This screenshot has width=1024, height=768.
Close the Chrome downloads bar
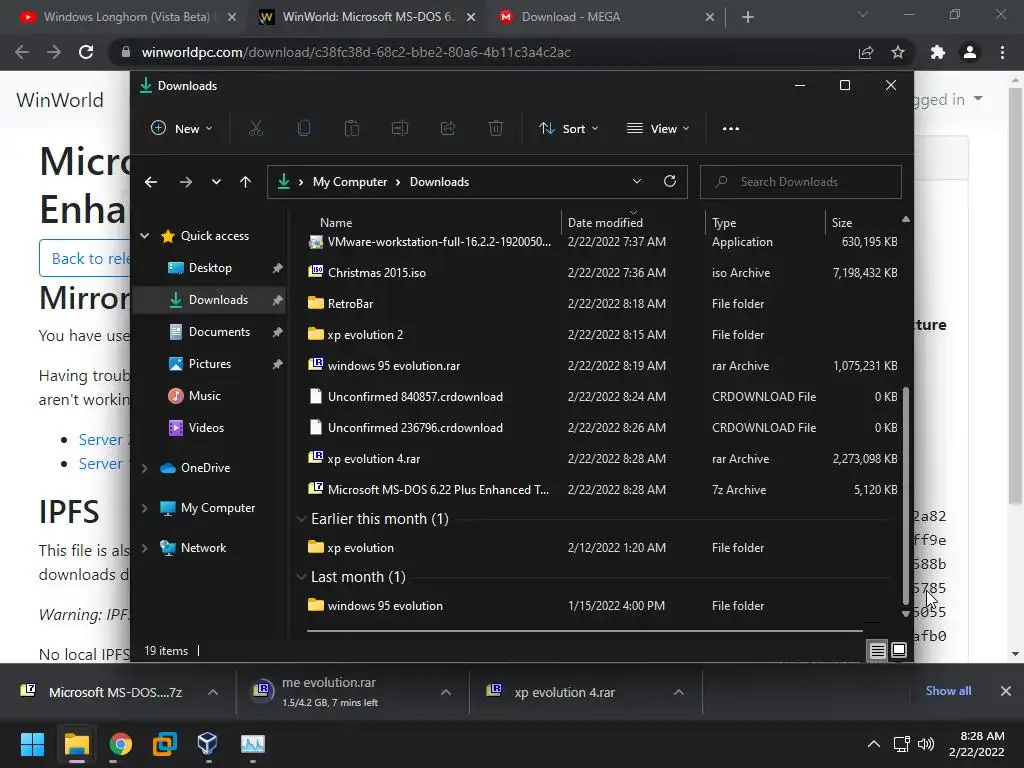tap(1006, 691)
